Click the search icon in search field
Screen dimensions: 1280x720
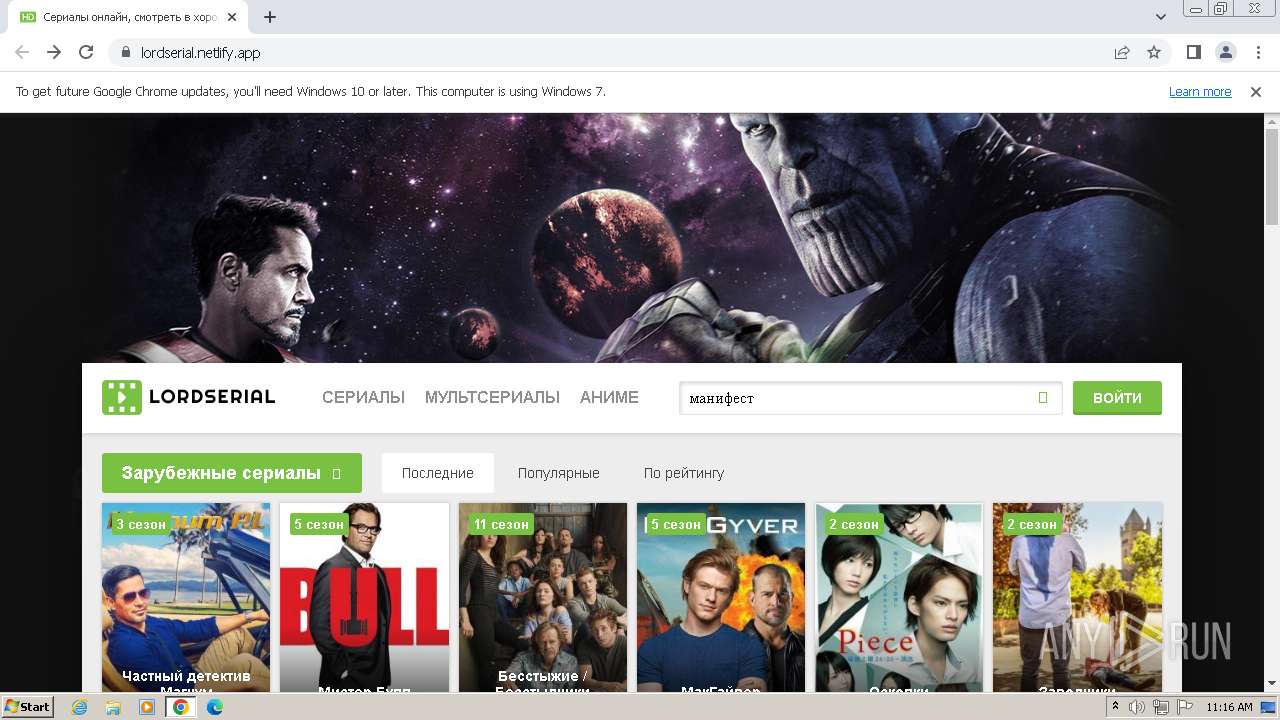1043,398
